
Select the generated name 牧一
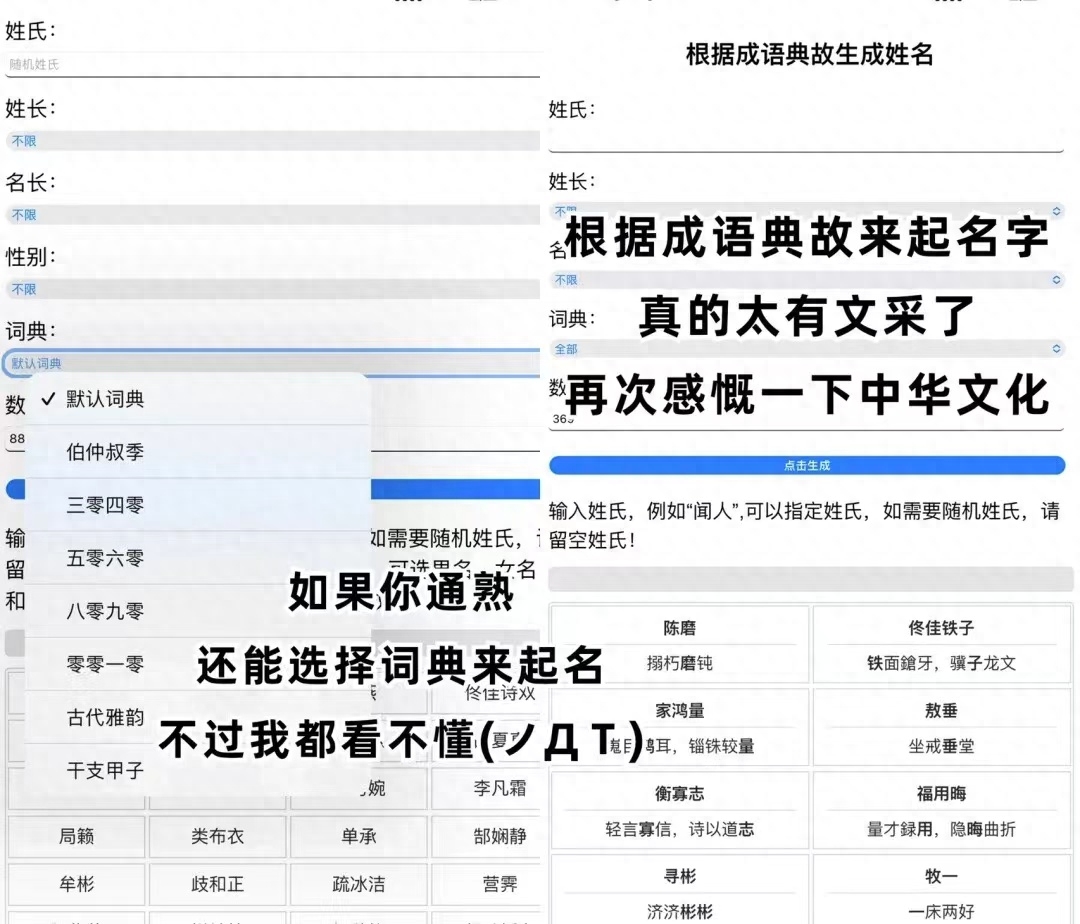coord(941,876)
